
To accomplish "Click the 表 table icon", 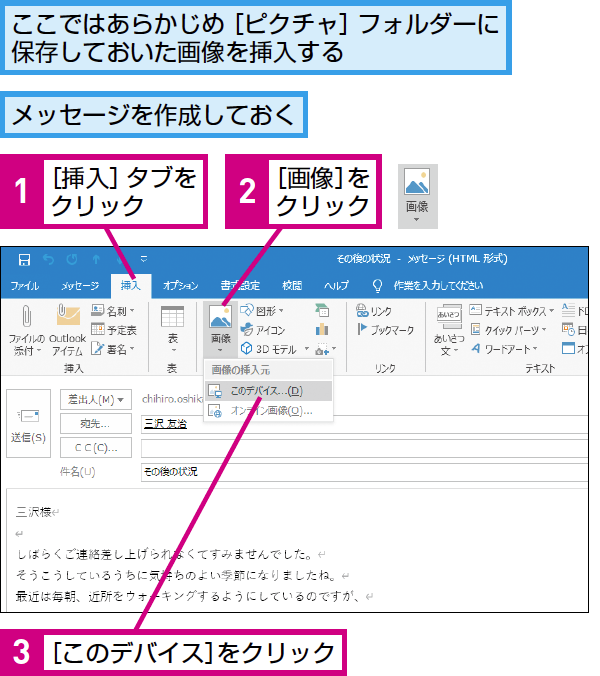I will coord(172,316).
